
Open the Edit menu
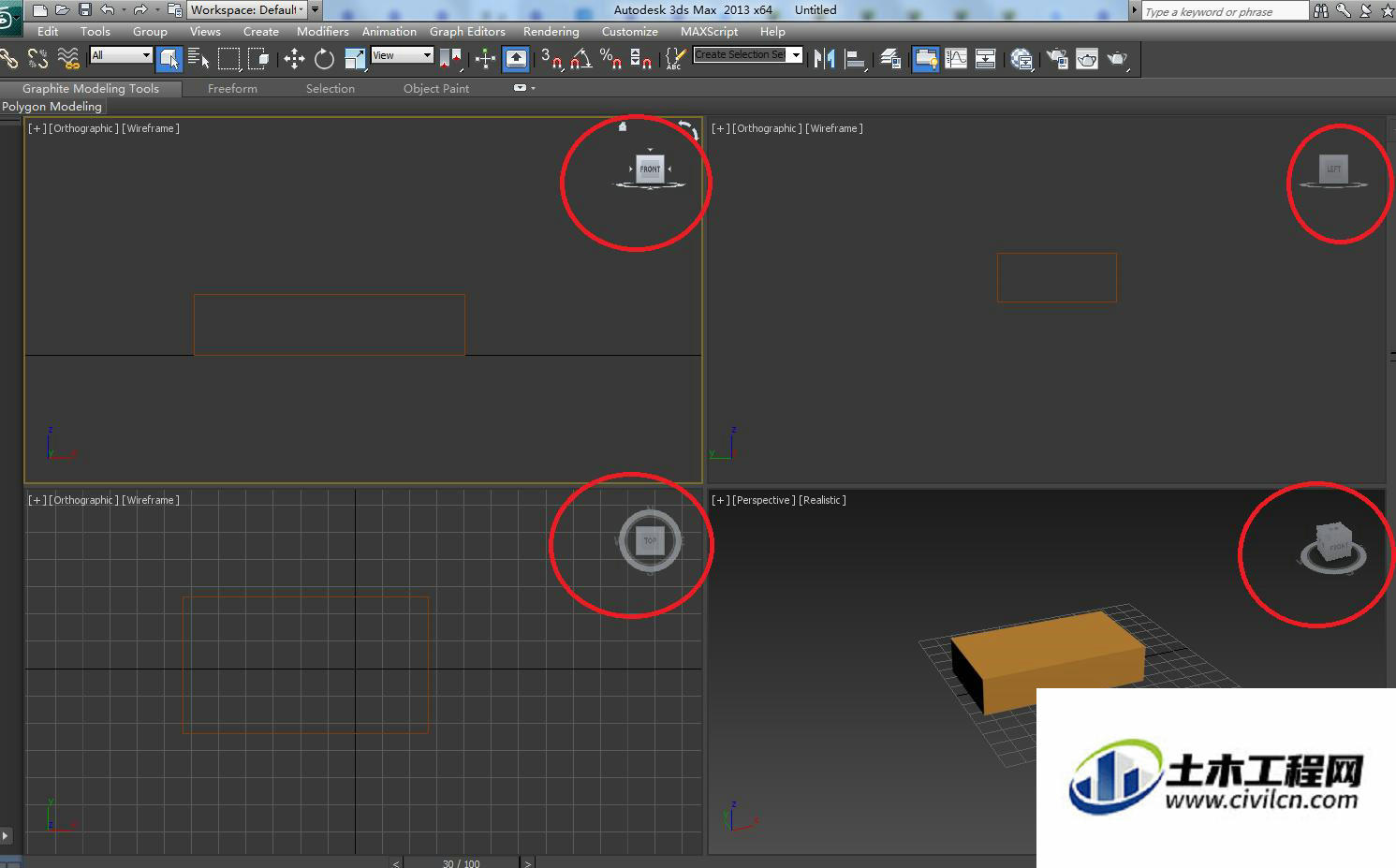[48, 31]
